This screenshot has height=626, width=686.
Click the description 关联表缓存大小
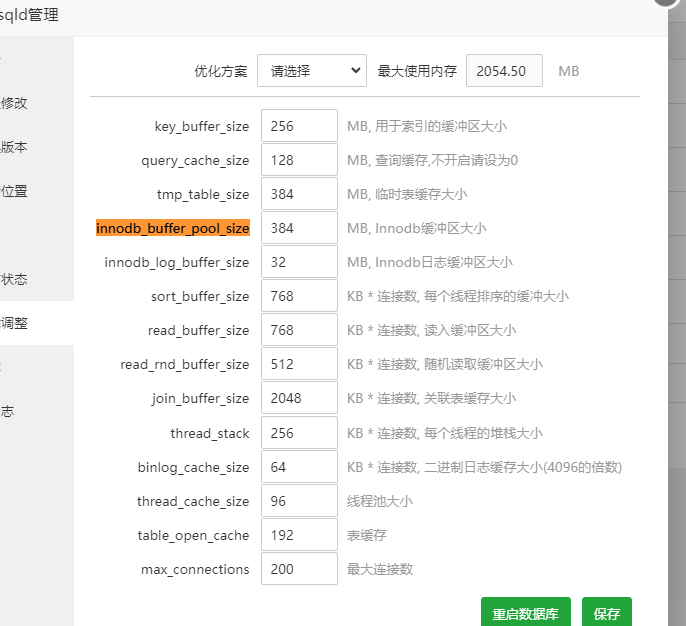[x=470, y=398]
